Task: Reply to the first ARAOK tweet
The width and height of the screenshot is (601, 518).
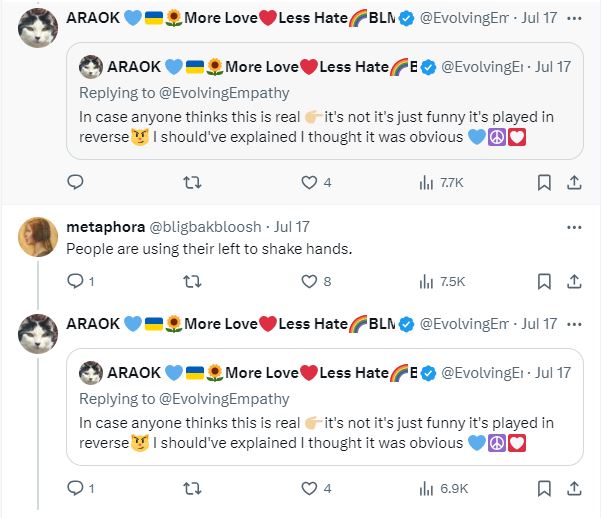Action: 75,182
